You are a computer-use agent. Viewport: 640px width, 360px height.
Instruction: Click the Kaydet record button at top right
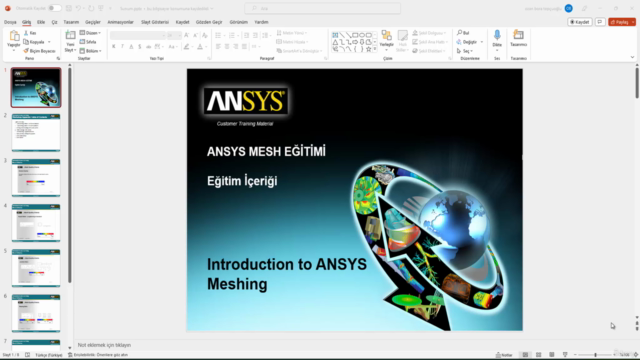(x=580, y=22)
